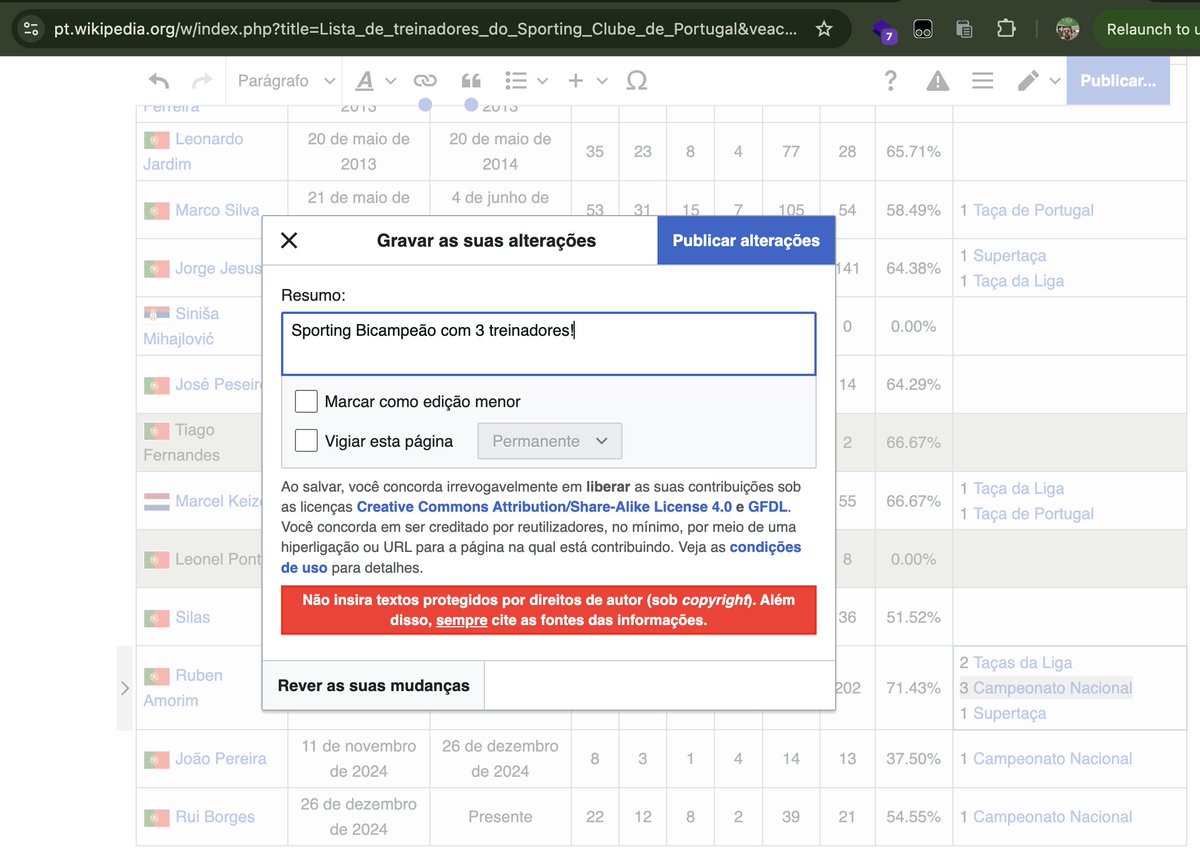The height and width of the screenshot is (859, 1200).
Task: Click the purple extension icon with badge 7
Action: tap(882, 30)
